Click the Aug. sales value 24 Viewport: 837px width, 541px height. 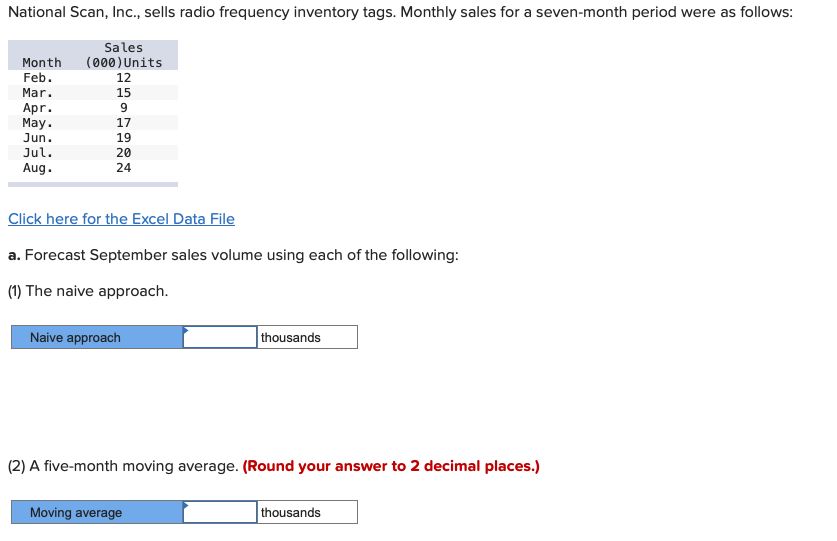point(124,168)
